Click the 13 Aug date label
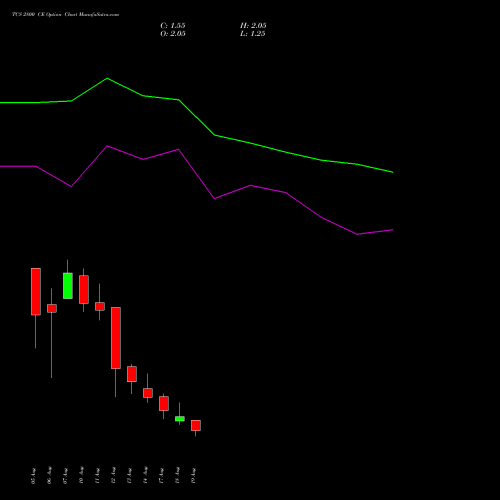Image resolution: width=500 pixels, height=500 pixels. 129,476
